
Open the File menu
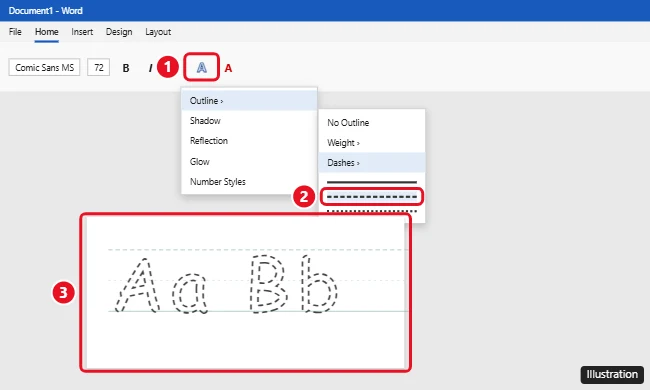[15, 32]
